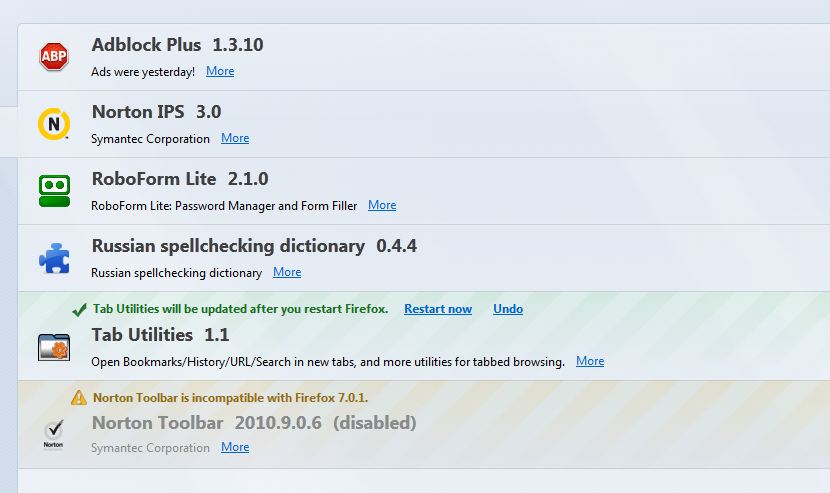This screenshot has width=830, height=493.
Task: Open More link in Tab Utilities description
Action: click(x=590, y=361)
